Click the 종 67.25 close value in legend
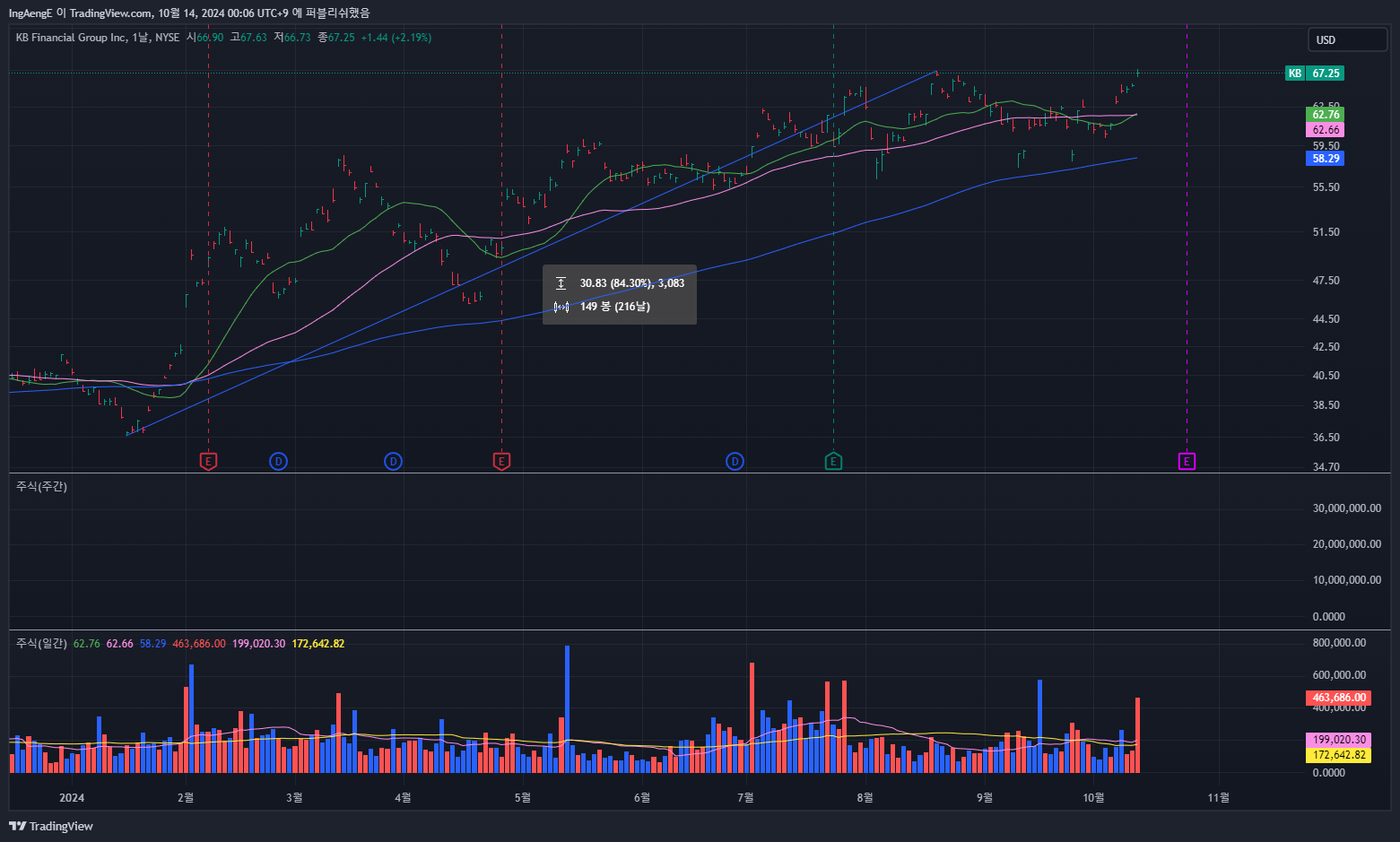1400x842 pixels. 336,38
